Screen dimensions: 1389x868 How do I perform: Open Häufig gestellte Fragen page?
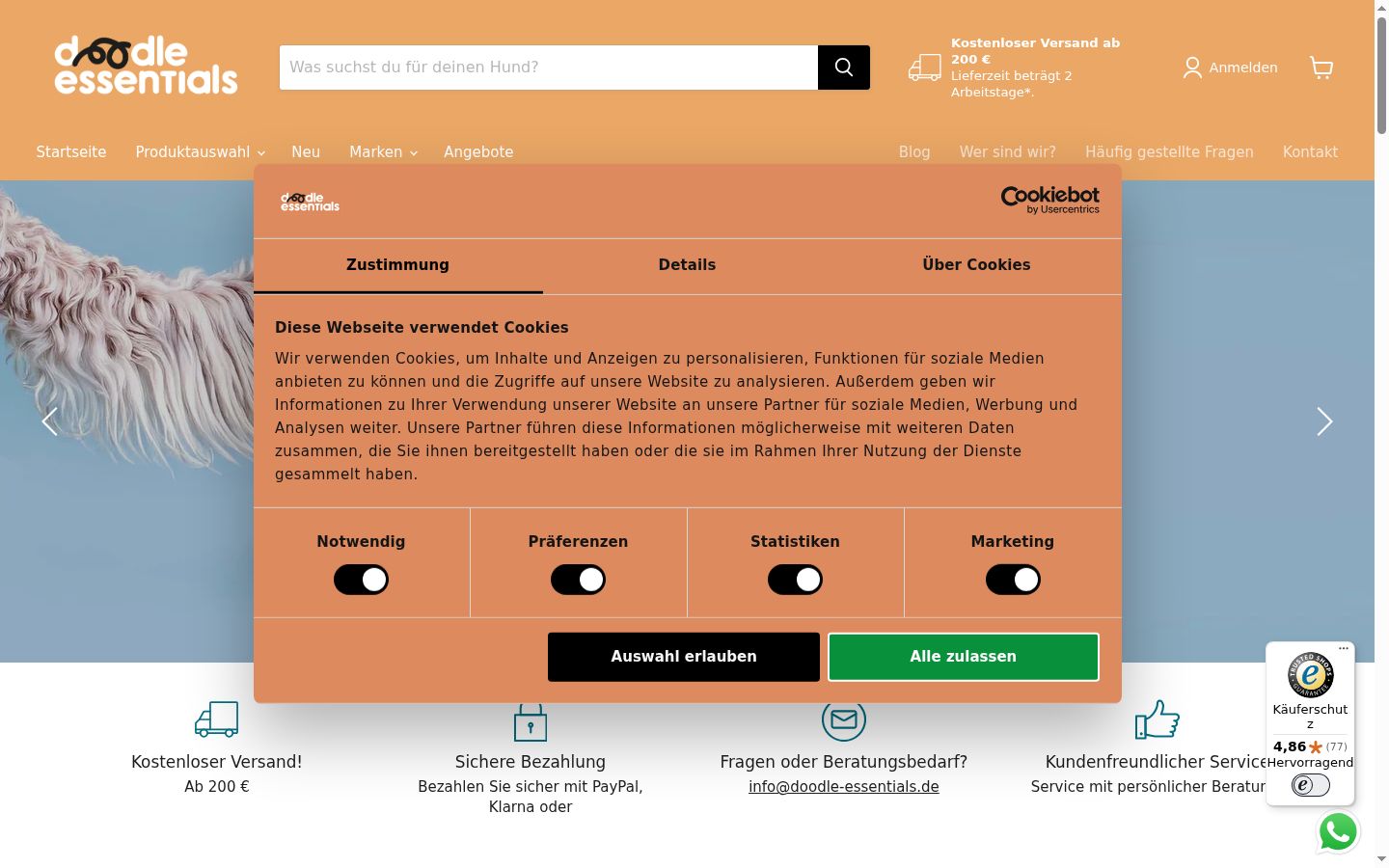(1169, 151)
